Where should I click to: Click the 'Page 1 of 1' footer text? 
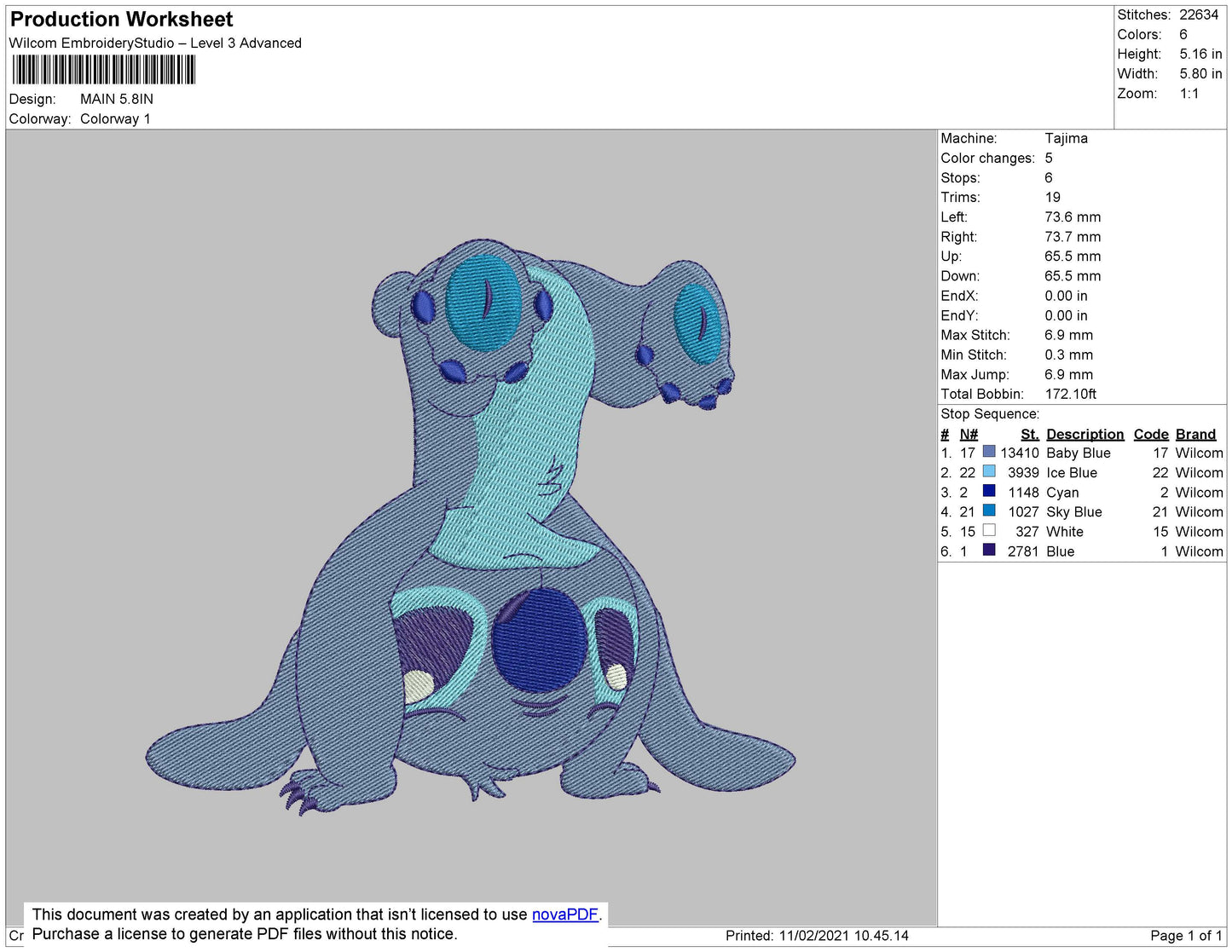click(1186, 936)
